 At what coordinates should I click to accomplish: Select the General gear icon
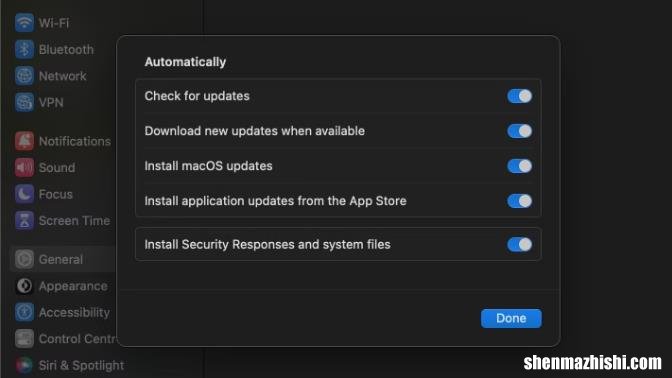pyautogui.click(x=24, y=259)
